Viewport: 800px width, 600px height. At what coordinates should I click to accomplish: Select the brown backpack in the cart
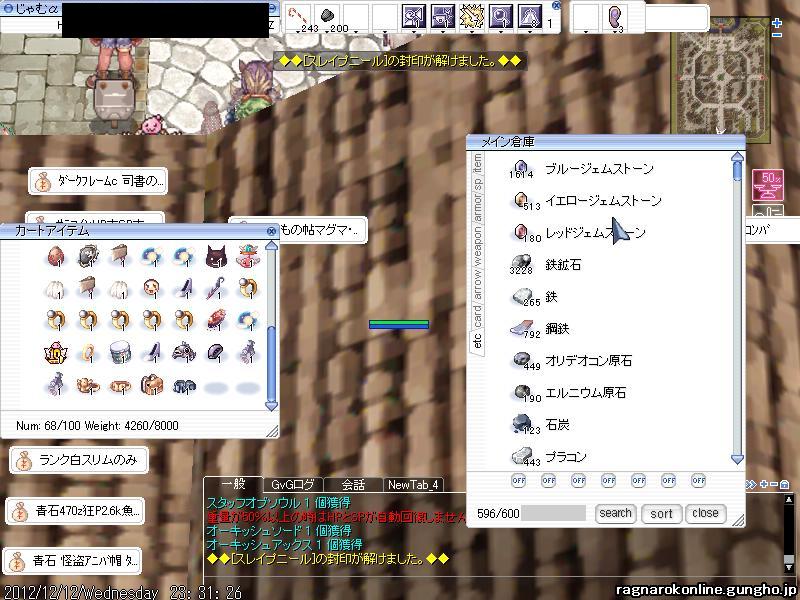152,385
